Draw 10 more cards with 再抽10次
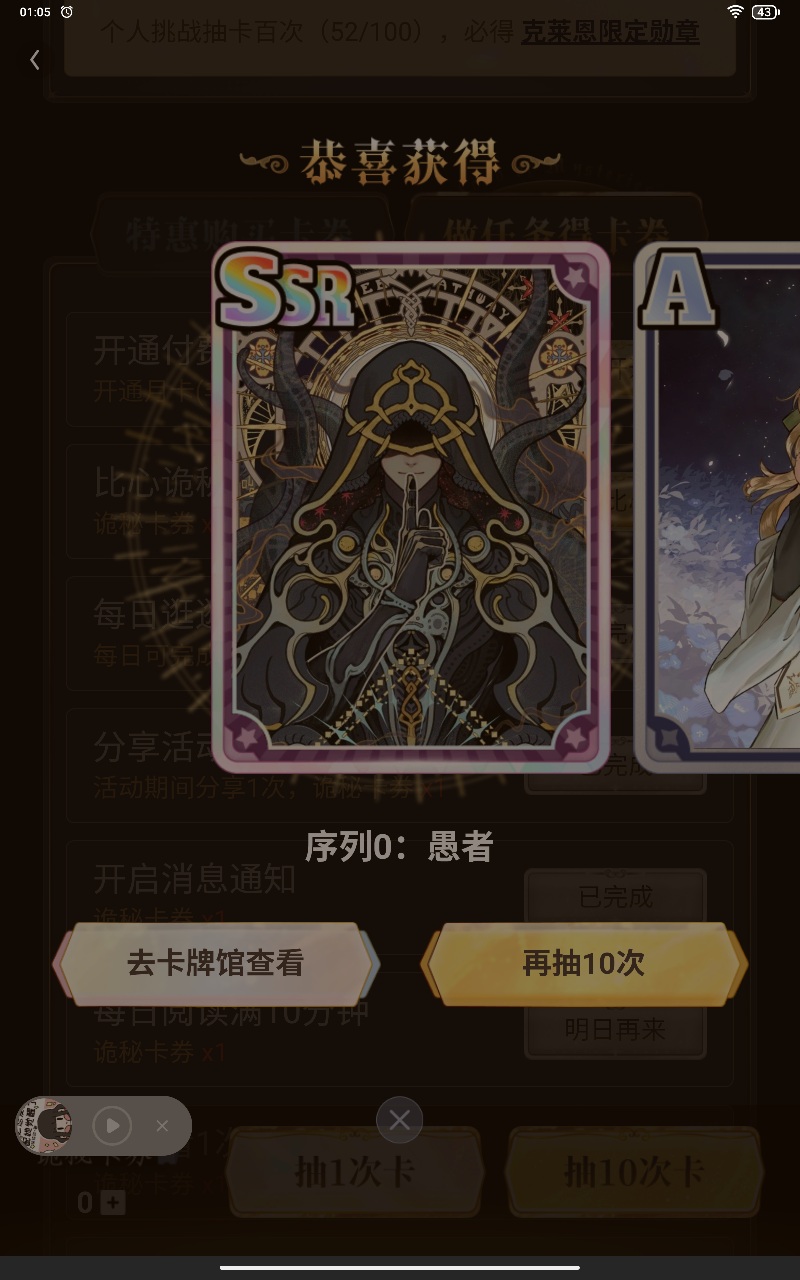 point(584,964)
